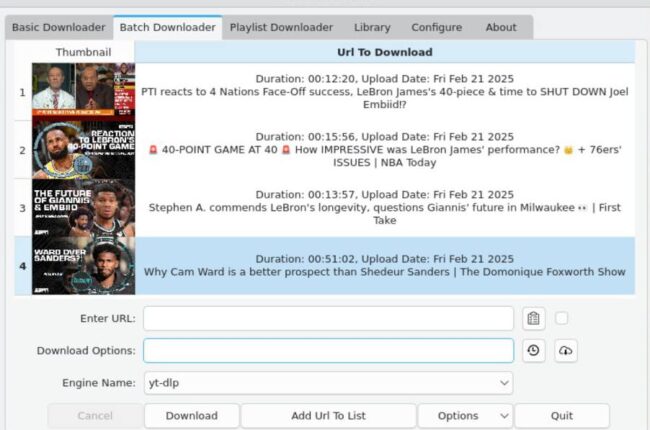Go to the Library tab
Viewport: 650px width, 430px height.
click(x=372, y=27)
